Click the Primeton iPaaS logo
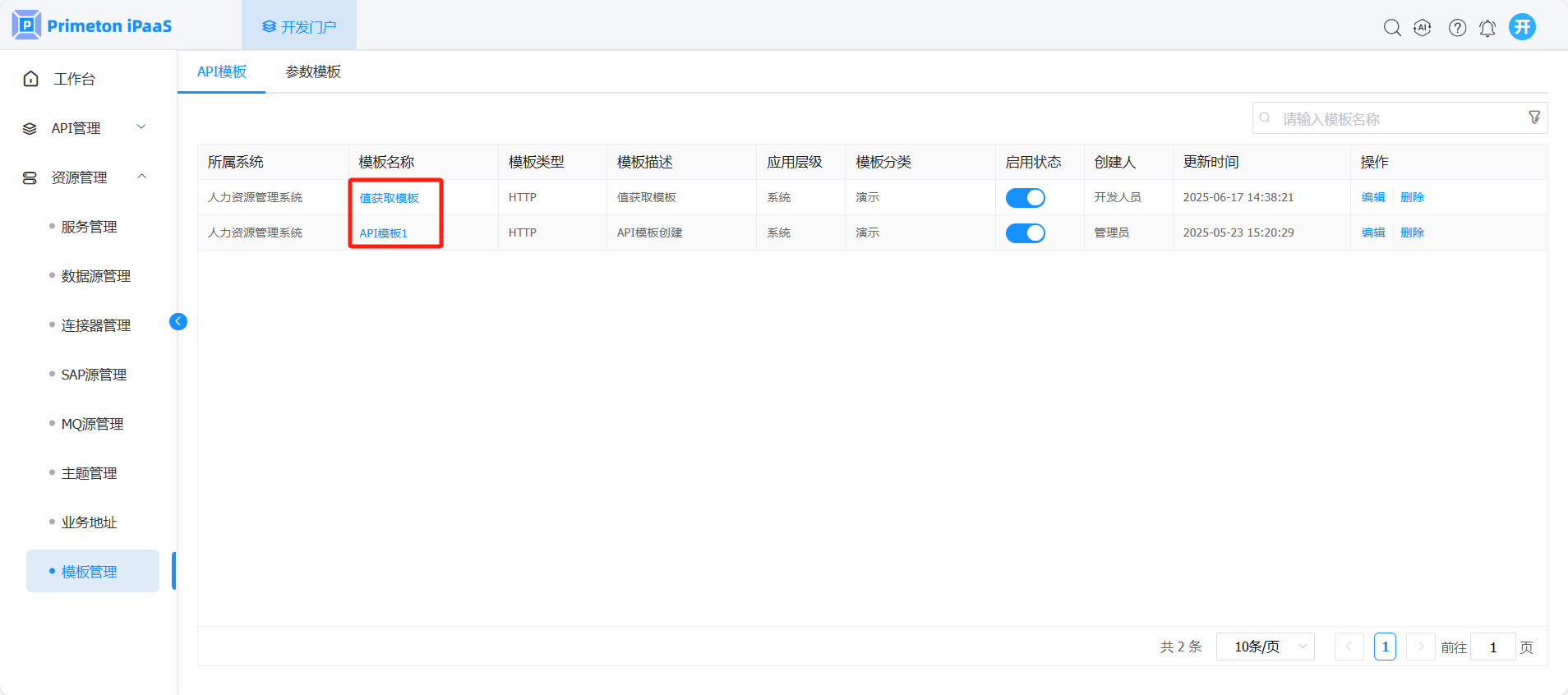 pos(92,25)
